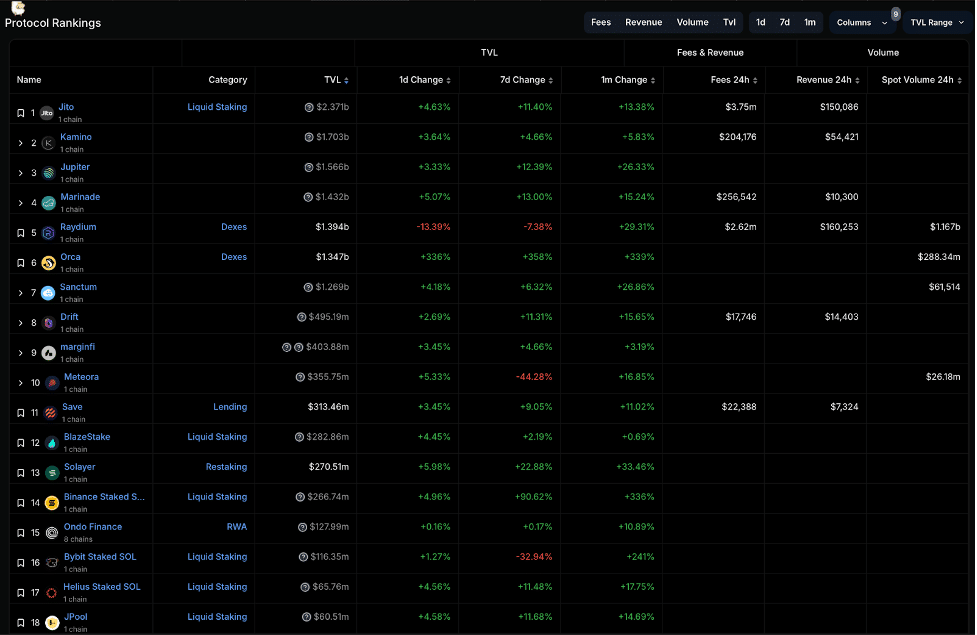
Task: Expand the Jupiter row
Action: point(21,173)
